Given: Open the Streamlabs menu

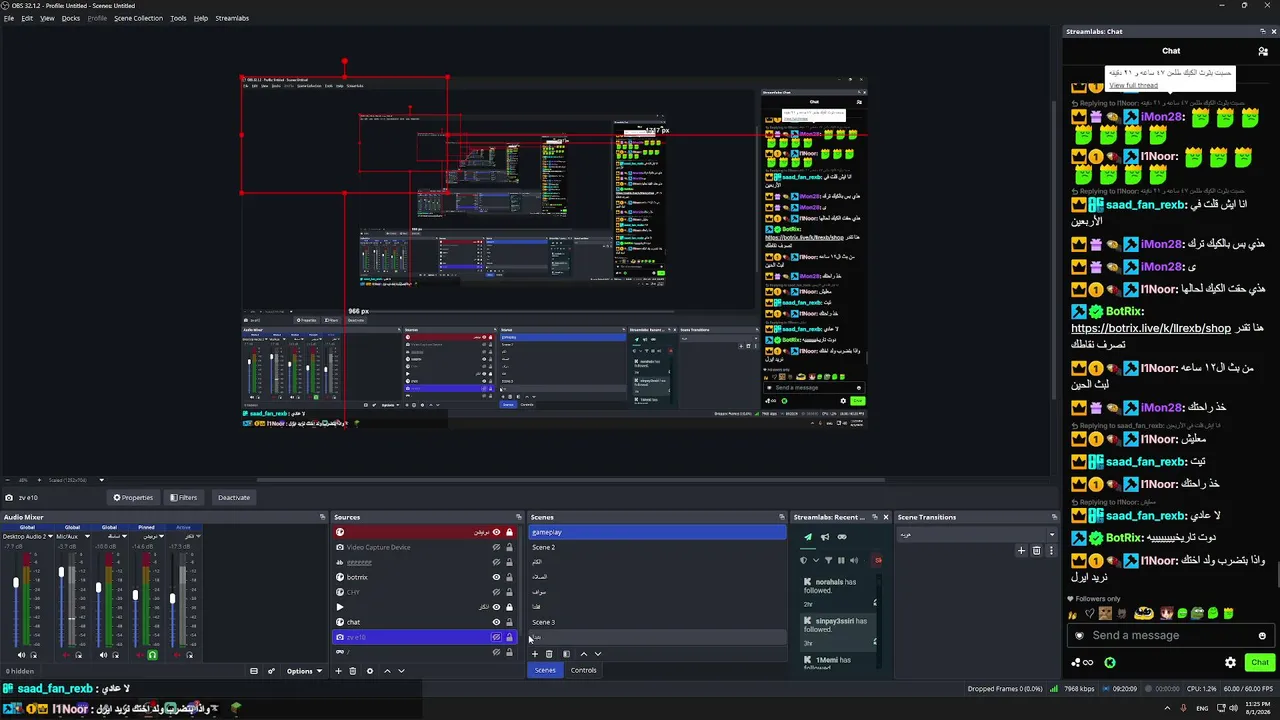Looking at the screenshot, I should click(x=232, y=18).
